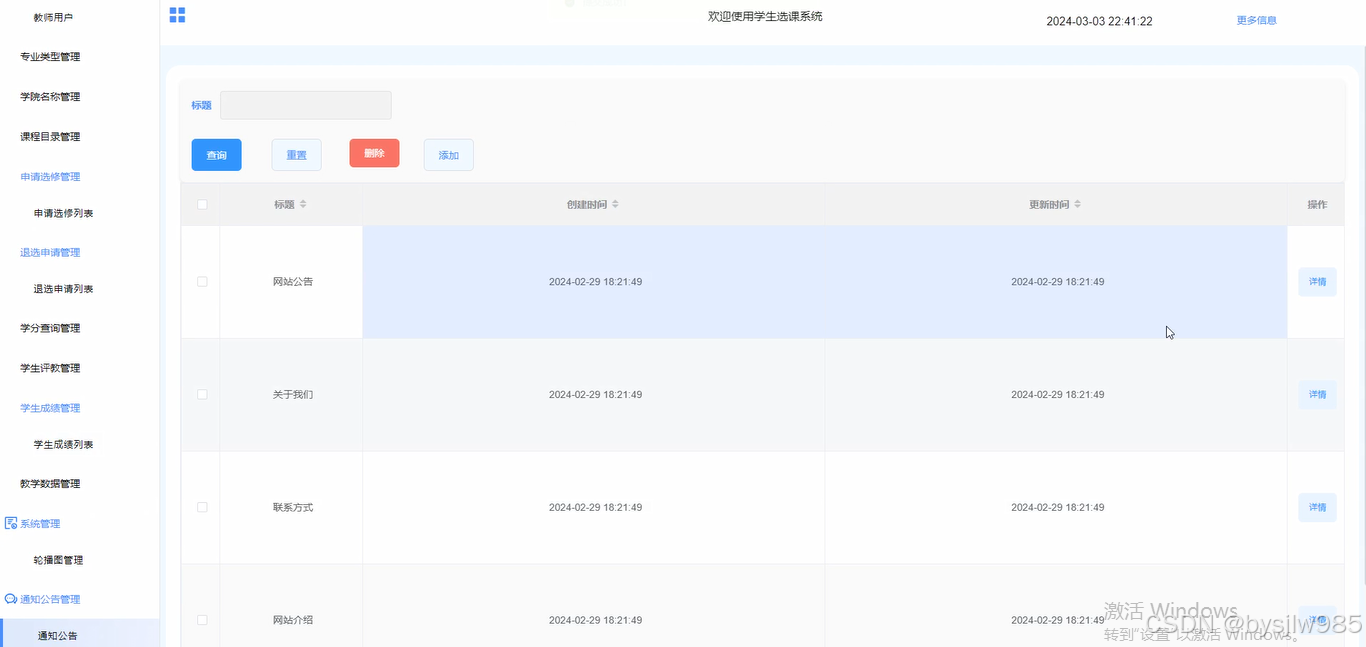Click the 系统管理 sidebar icon
Image resolution: width=1366 pixels, height=647 pixels.
pyautogui.click(x=11, y=523)
